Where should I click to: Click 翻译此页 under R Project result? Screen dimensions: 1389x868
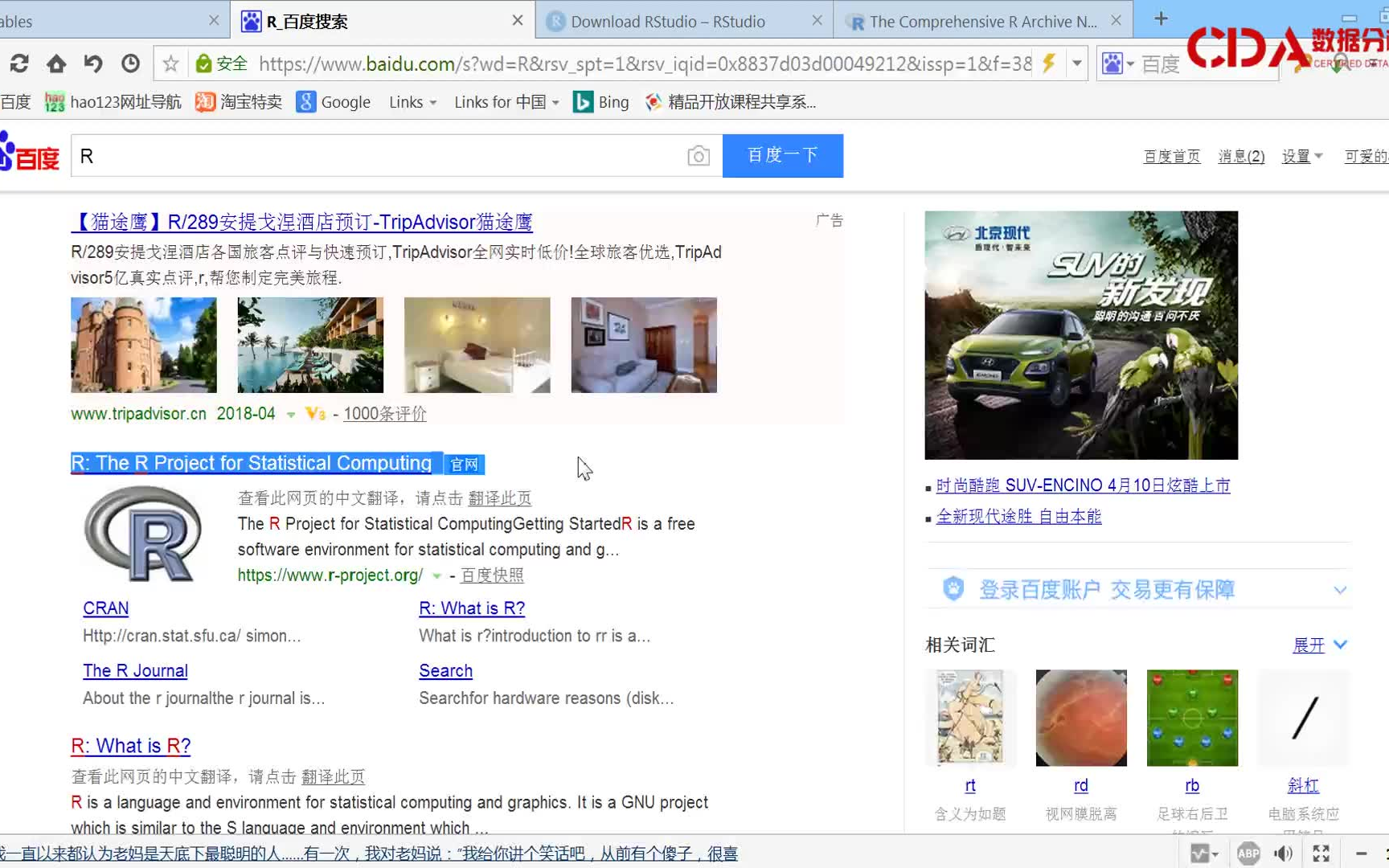click(500, 498)
